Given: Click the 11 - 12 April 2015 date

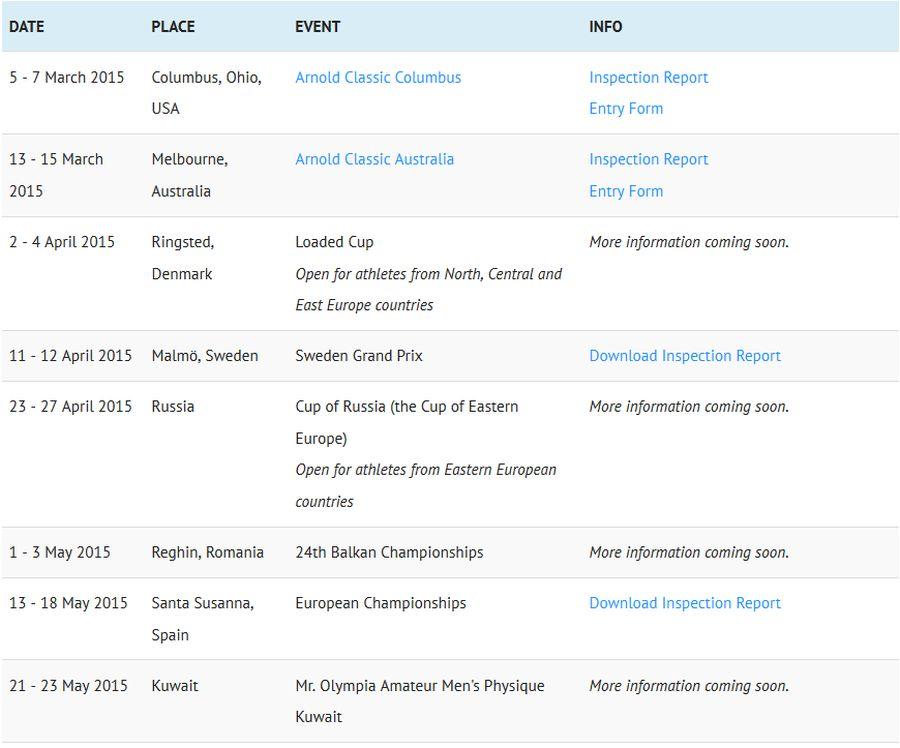Looking at the screenshot, I should coord(70,356).
